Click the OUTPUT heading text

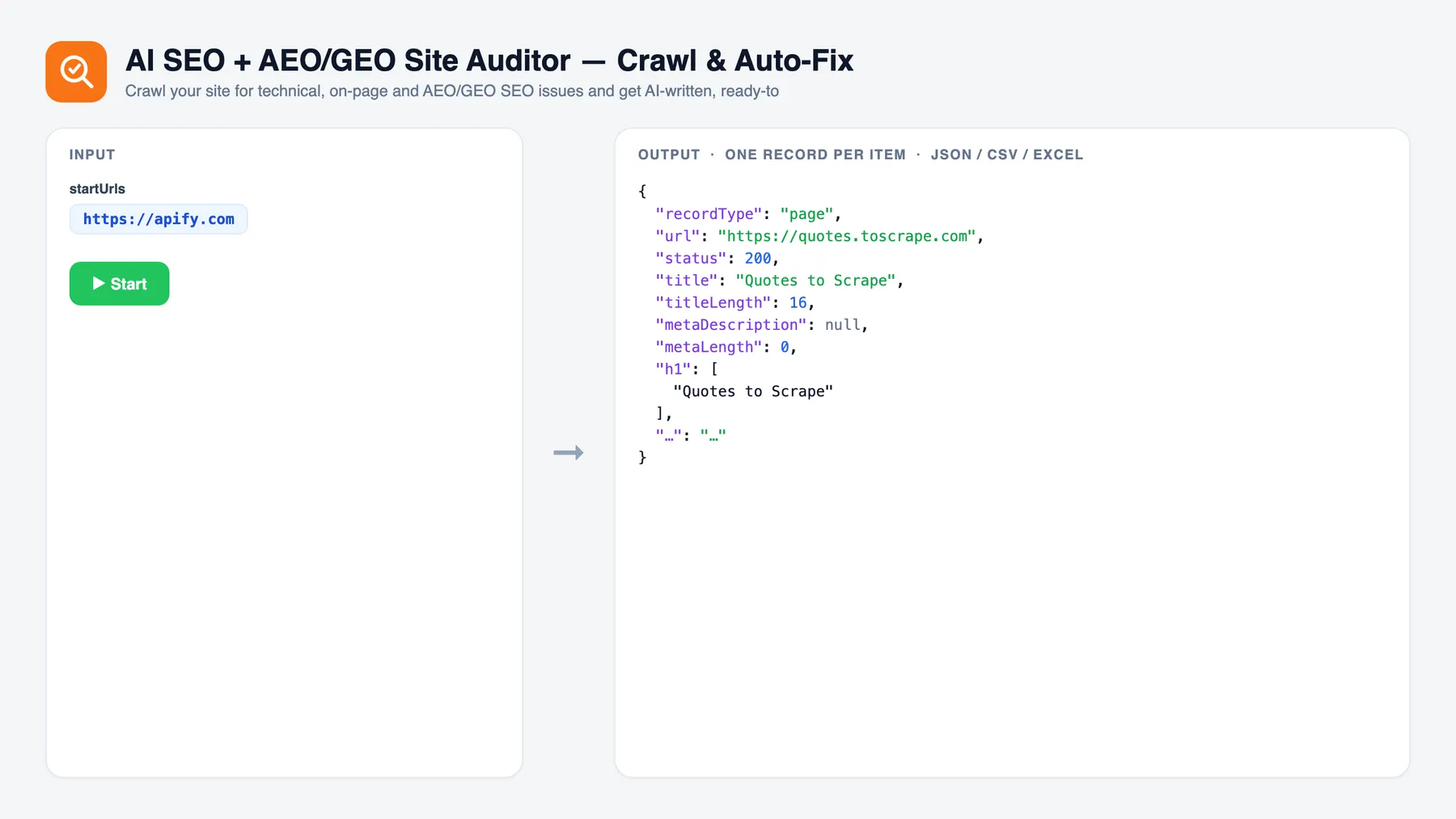pyautogui.click(x=669, y=154)
